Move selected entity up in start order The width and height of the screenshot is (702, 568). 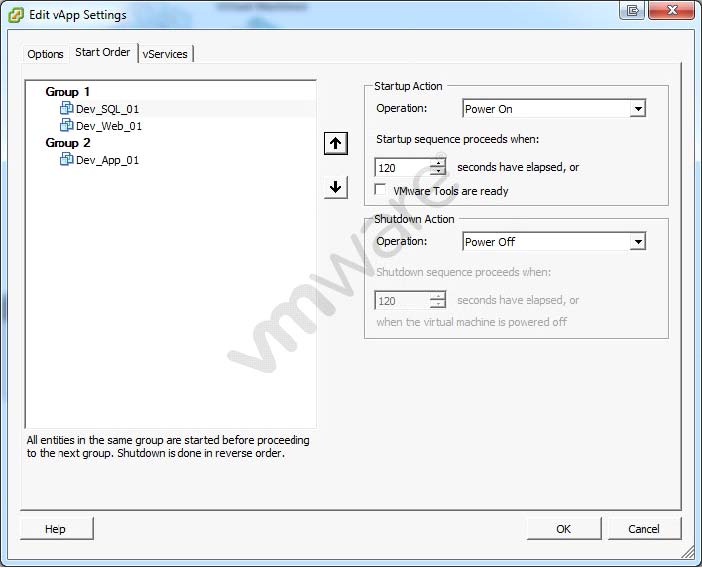pyautogui.click(x=336, y=143)
